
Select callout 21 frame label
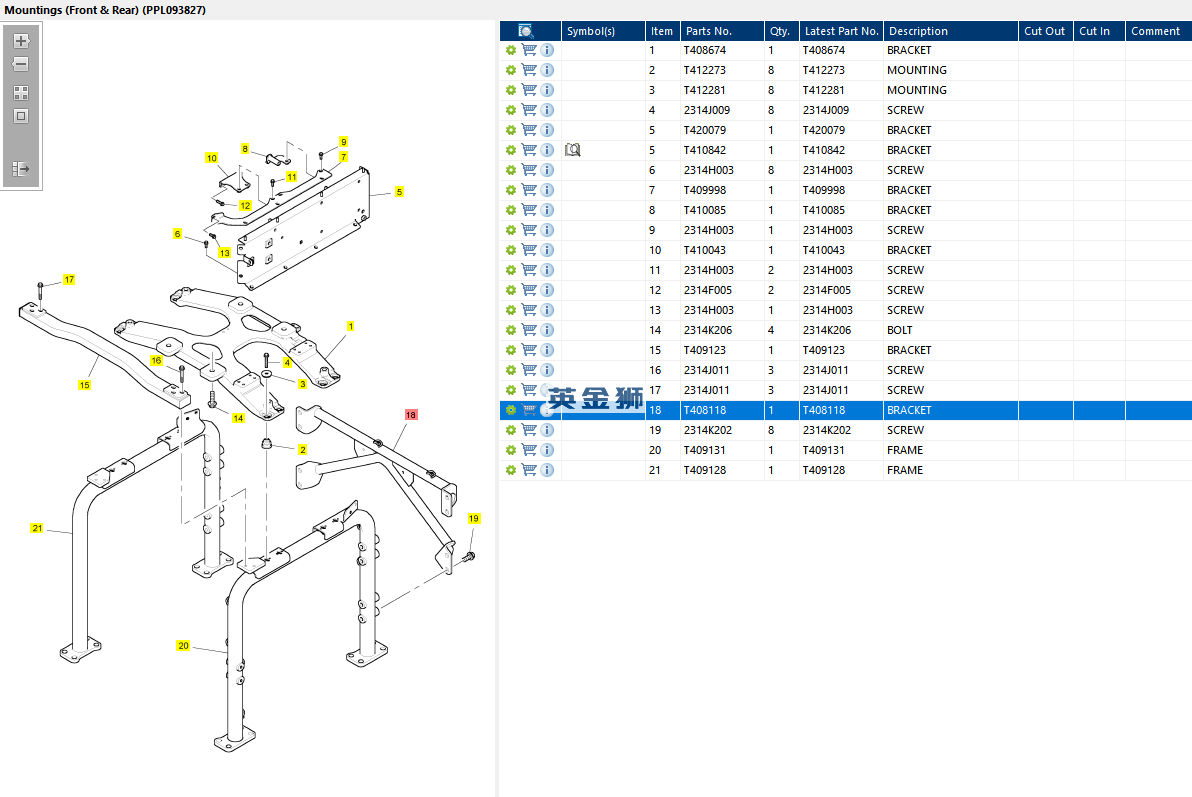(37, 528)
